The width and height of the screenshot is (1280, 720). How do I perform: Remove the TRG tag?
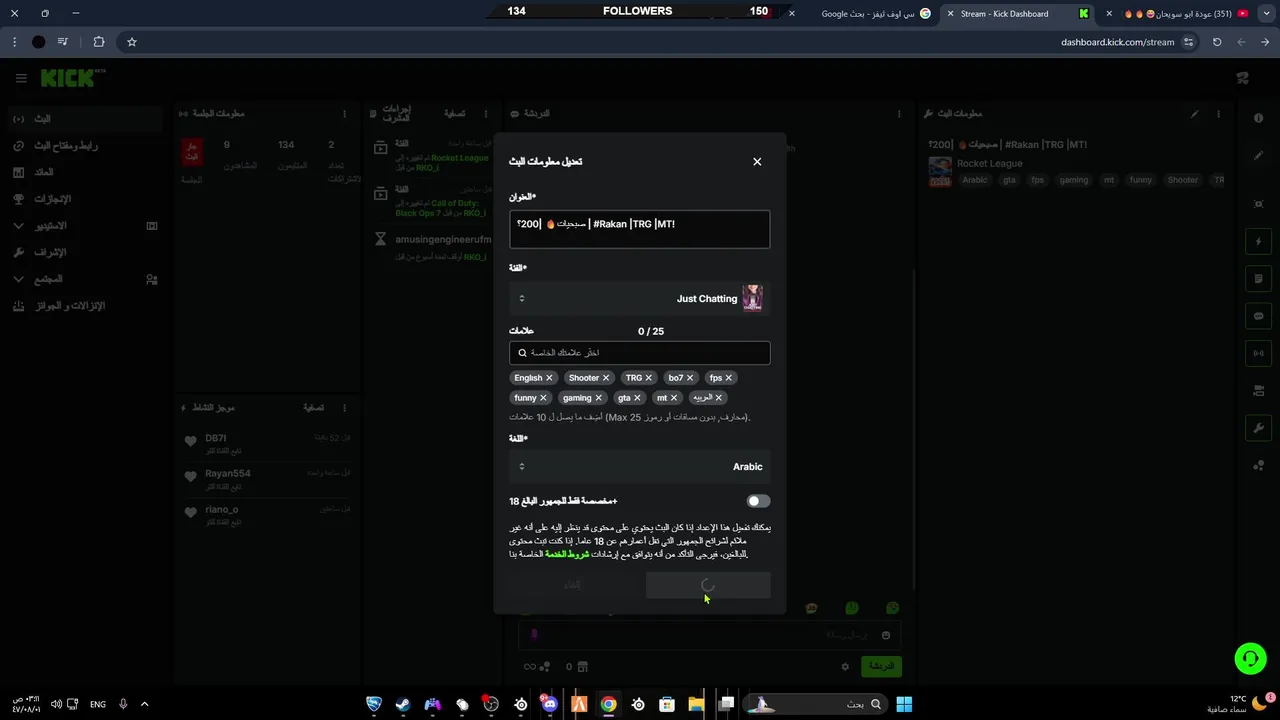[648, 378]
